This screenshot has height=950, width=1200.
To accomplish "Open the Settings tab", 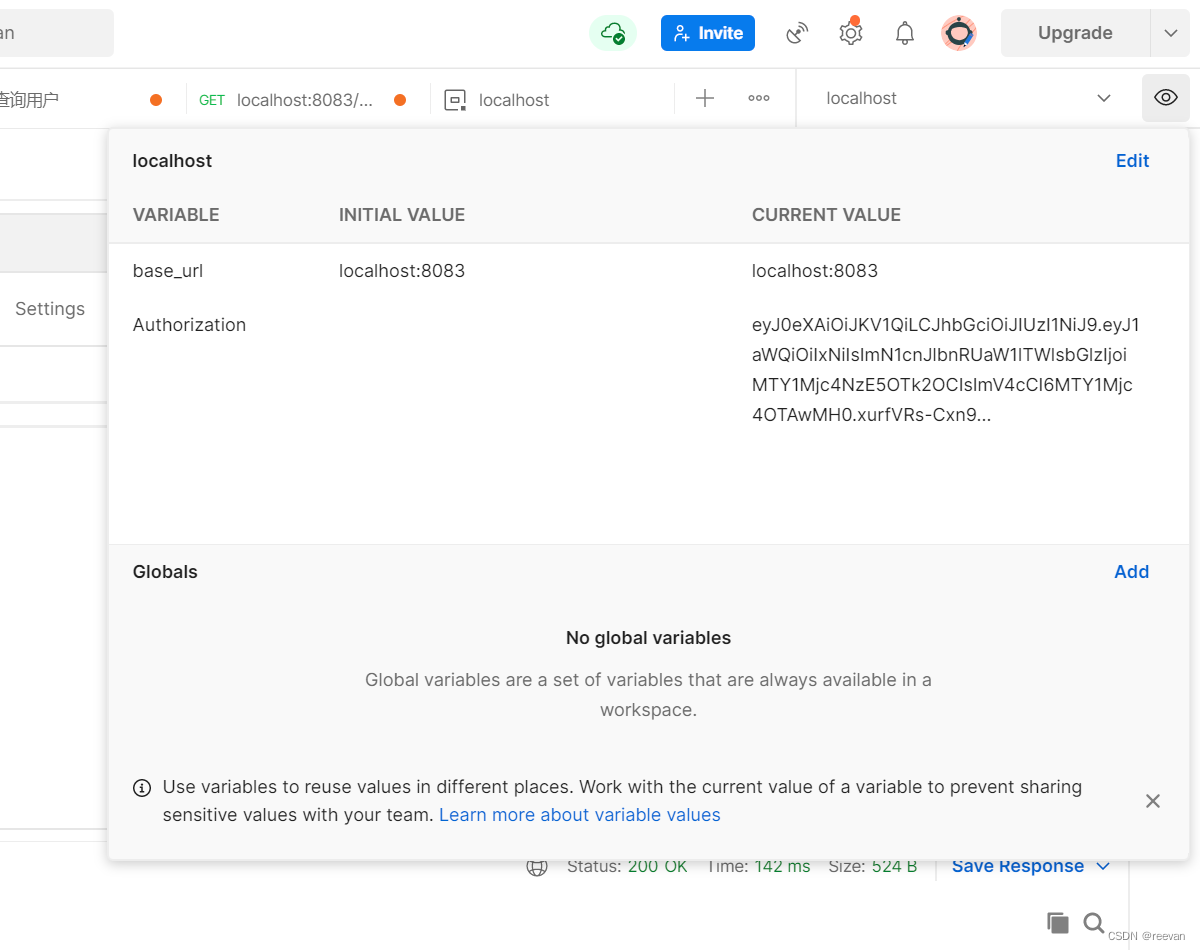I will tap(50, 309).
